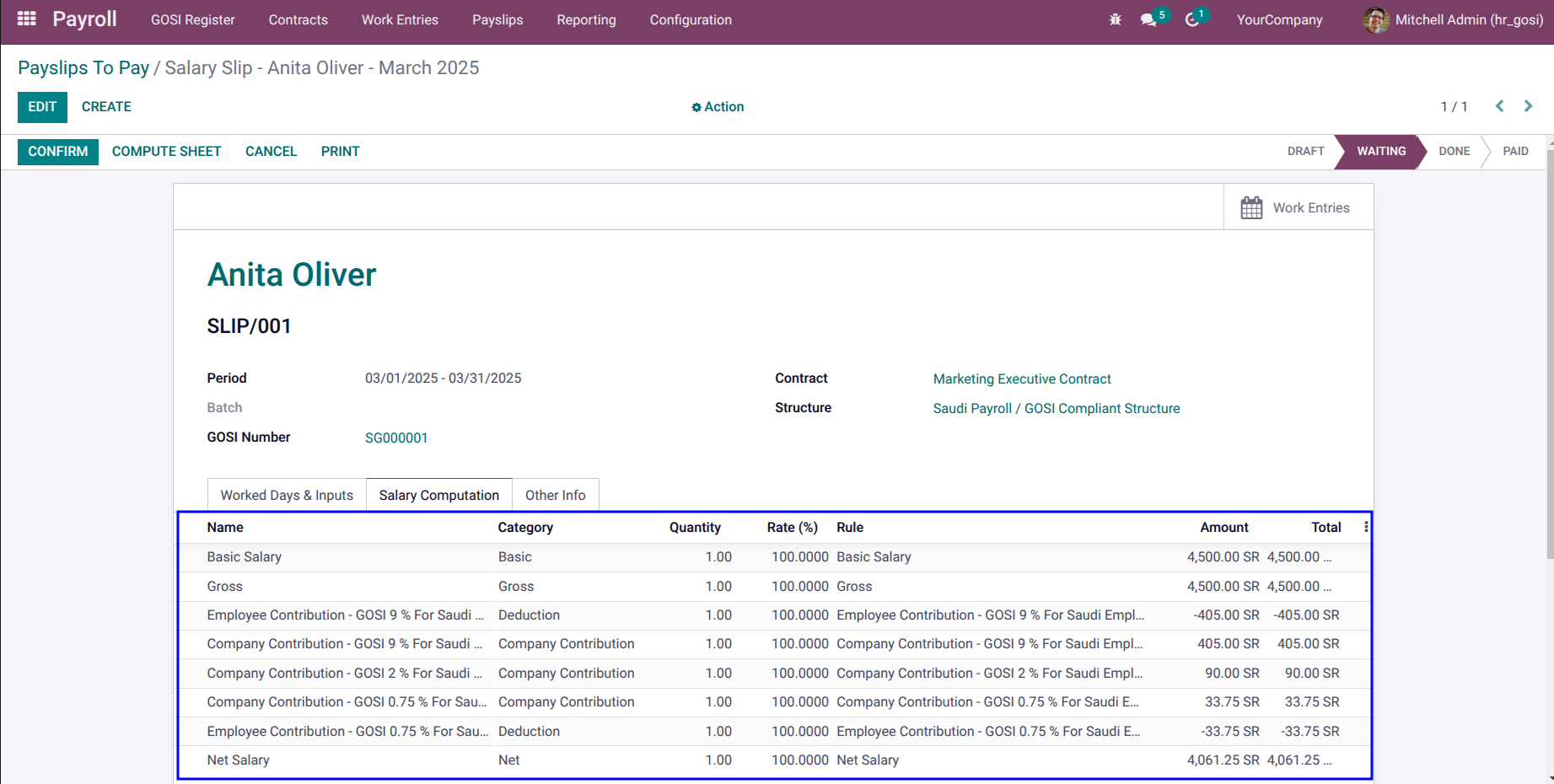Image resolution: width=1554 pixels, height=784 pixels.
Task: Go to next record arrow
Action: tap(1528, 106)
